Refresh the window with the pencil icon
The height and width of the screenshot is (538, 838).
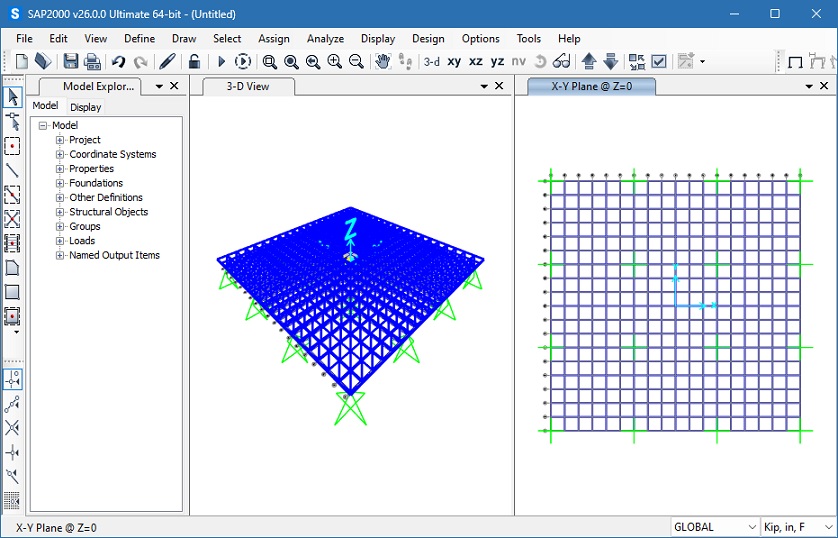[x=167, y=61]
